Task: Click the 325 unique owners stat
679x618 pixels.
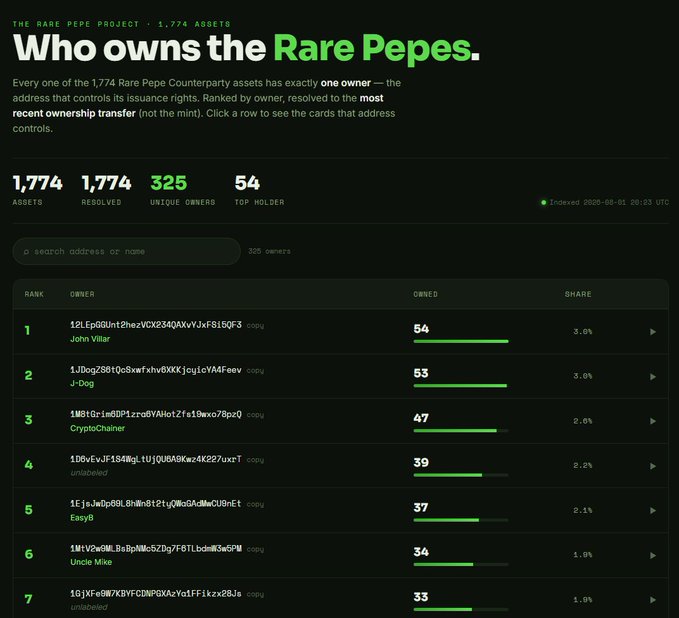Action: click(169, 183)
